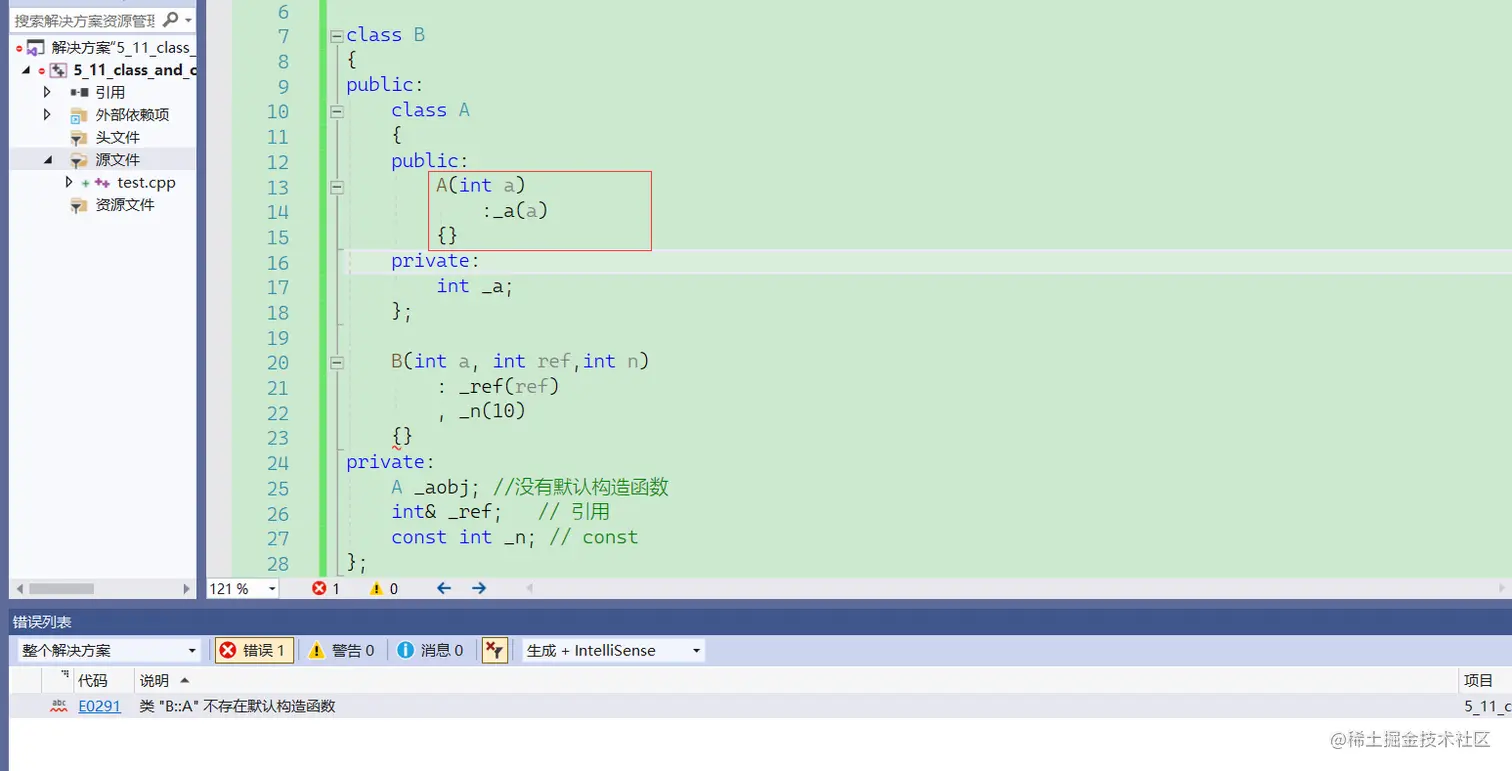Select the 引用 tree item
The width and height of the screenshot is (1512, 771).
coord(110,92)
